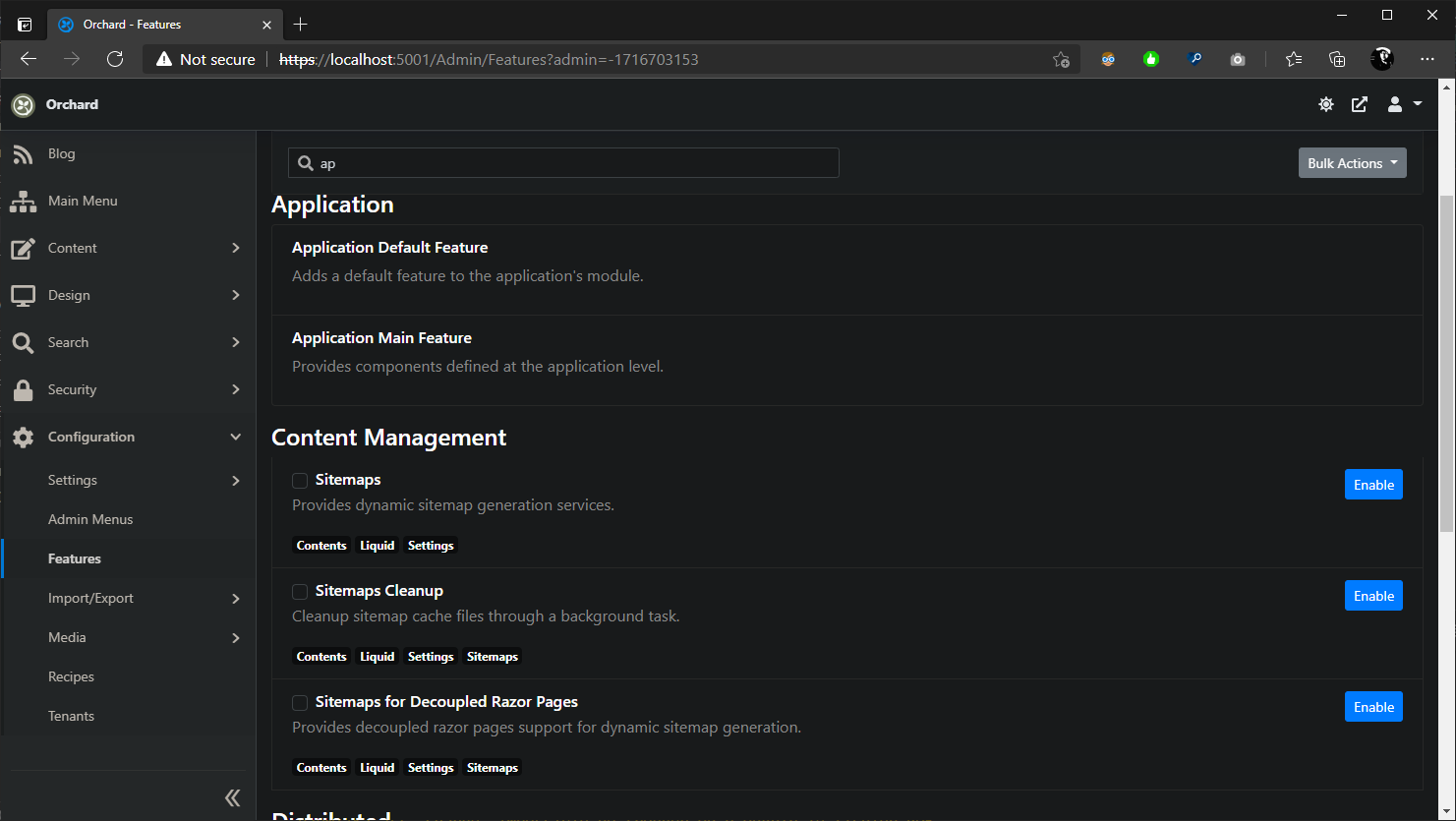The image size is (1456, 821).
Task: Enable Sitemaps for Decoupled Razor Pages
Action: coord(1373,706)
